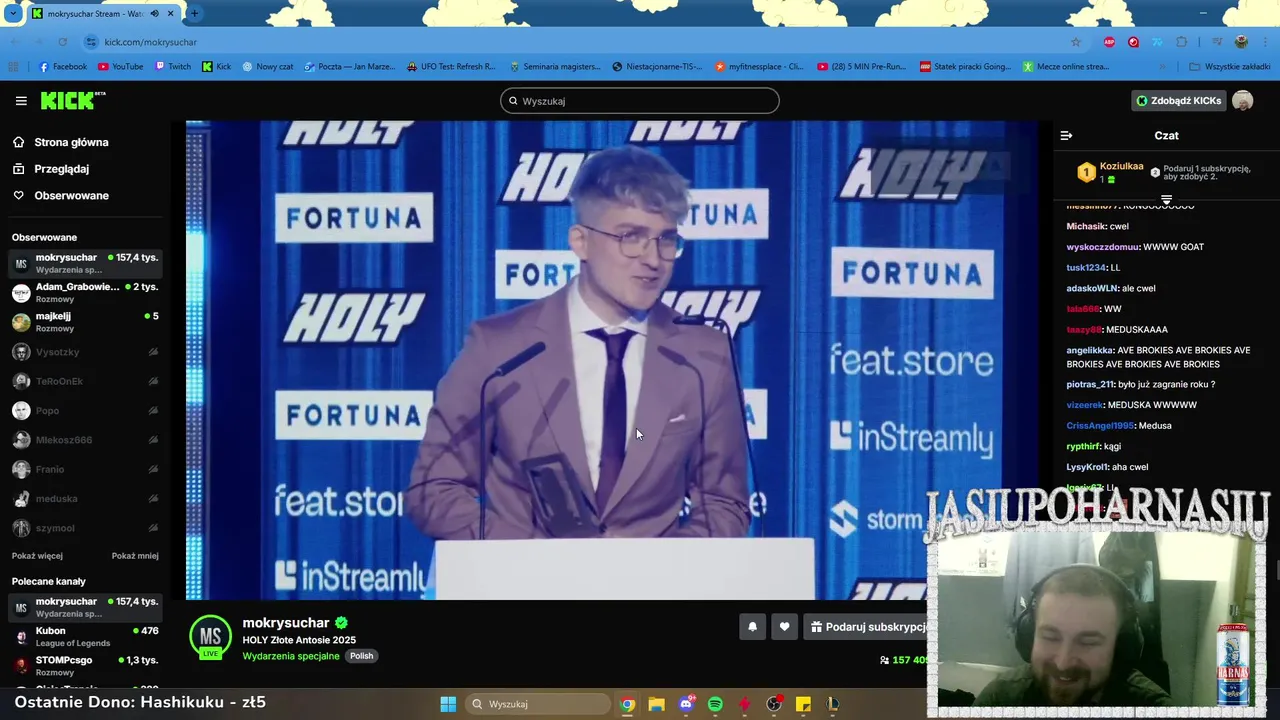
Task: Mute the tab audio speaker icon
Action: click(x=155, y=14)
